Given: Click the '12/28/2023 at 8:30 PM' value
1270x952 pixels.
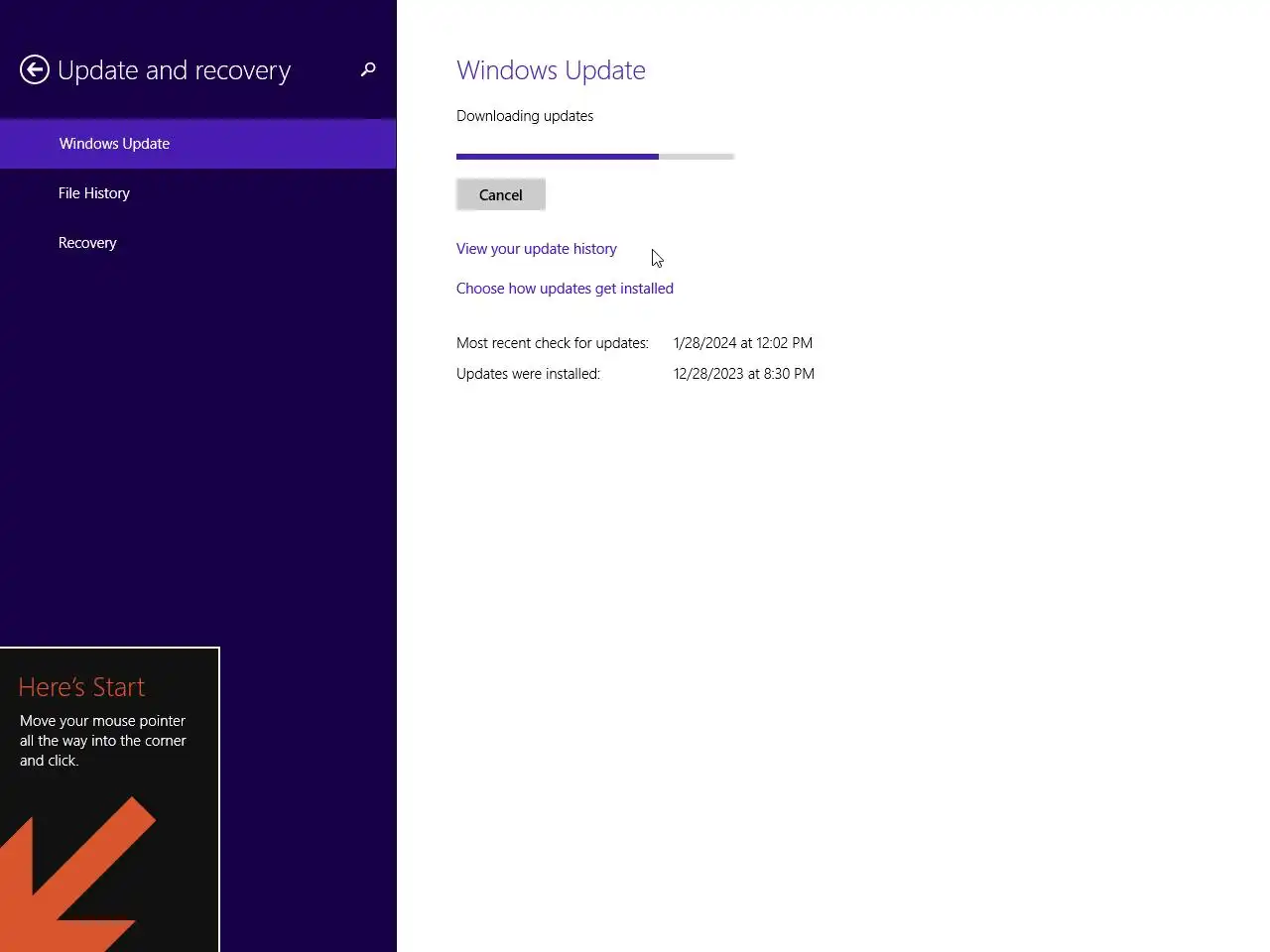Looking at the screenshot, I should tap(744, 374).
